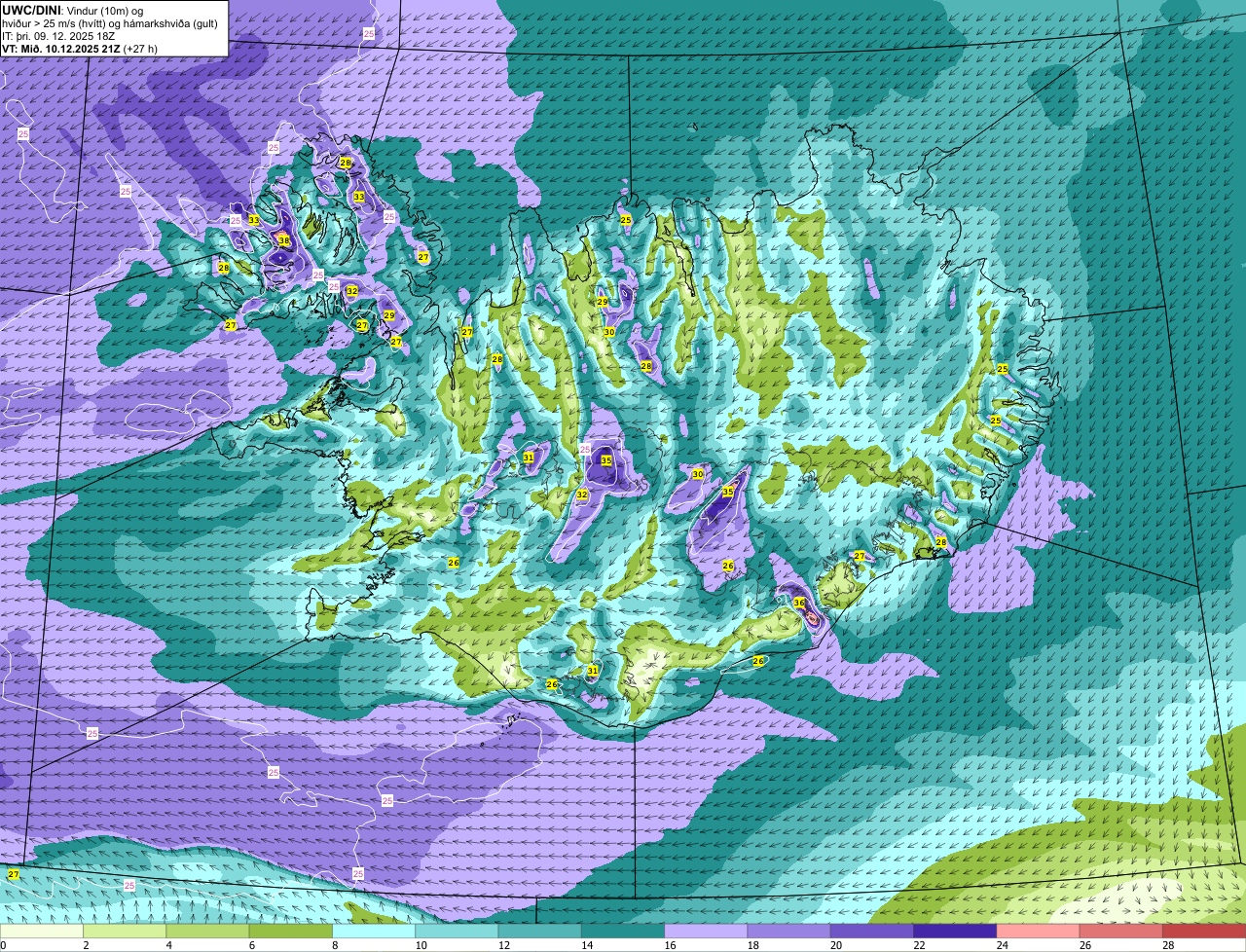1246x952 pixels.
Task: Click the "UWC/DINI: Vindur (10m) og" title line
Action: coord(73,10)
